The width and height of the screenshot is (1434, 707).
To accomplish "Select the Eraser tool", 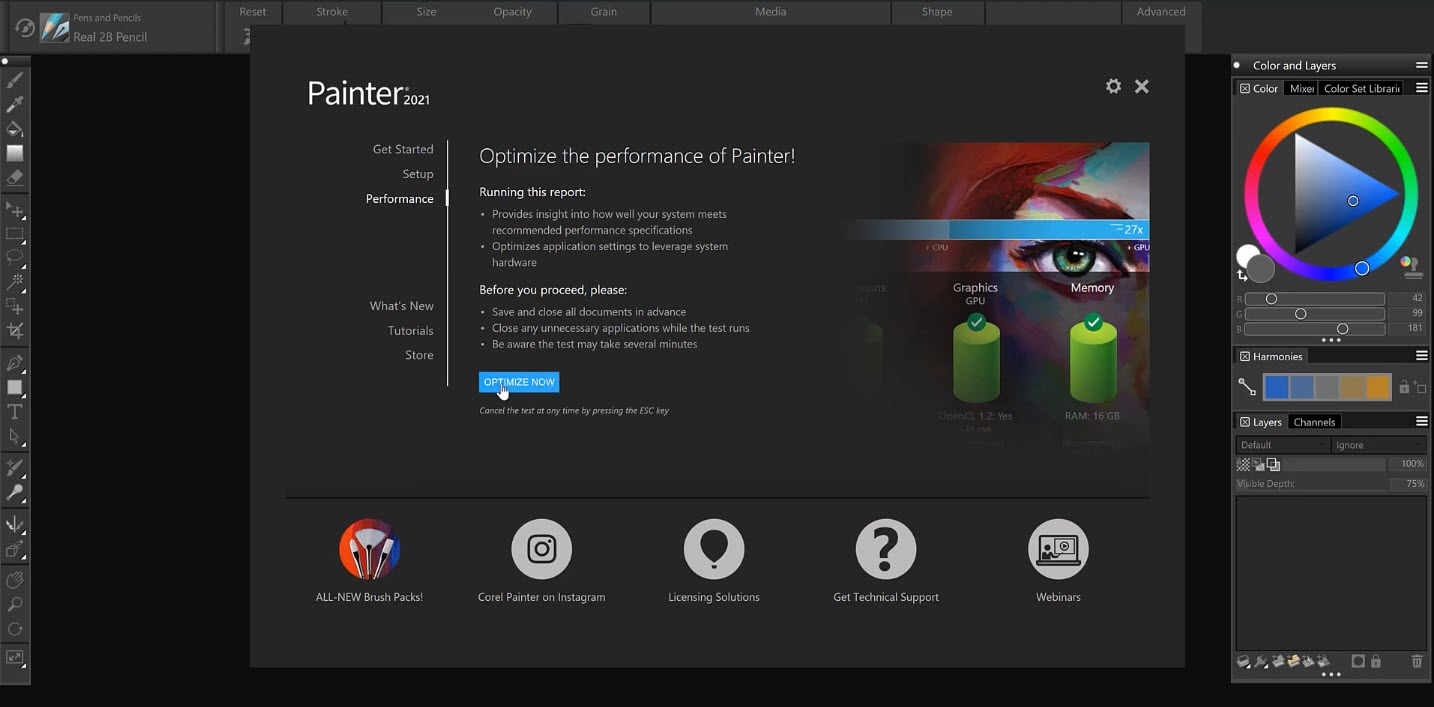I will pyautogui.click(x=15, y=178).
